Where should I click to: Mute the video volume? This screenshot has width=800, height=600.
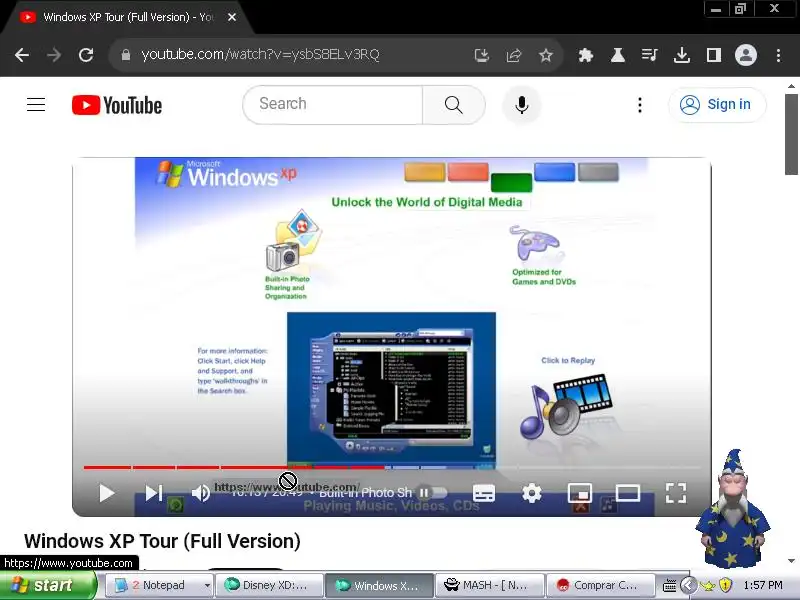(201, 493)
